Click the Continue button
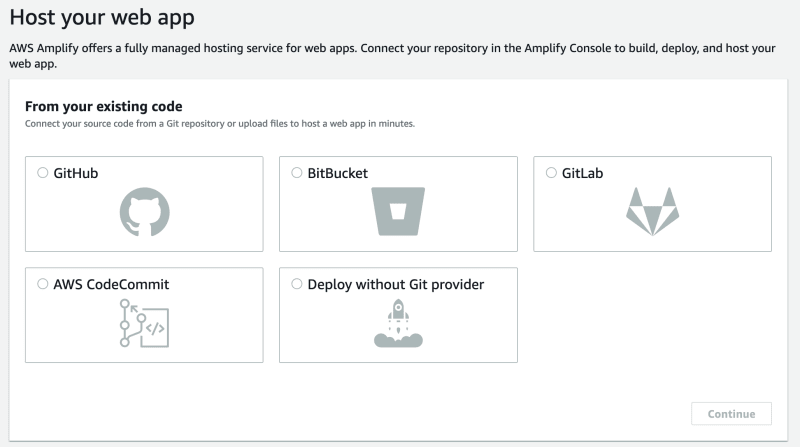This screenshot has width=800, height=447. 731,414
